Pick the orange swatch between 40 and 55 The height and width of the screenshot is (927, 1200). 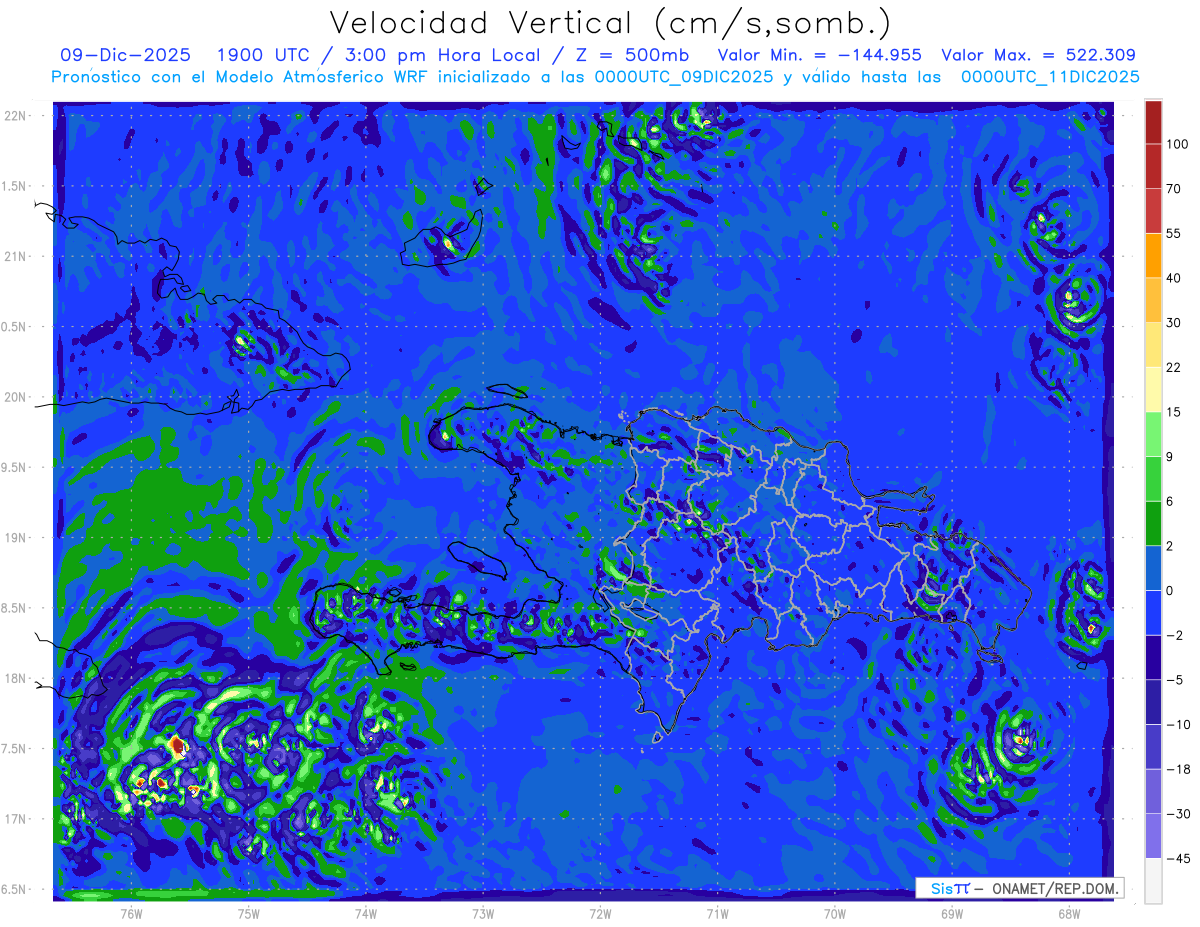click(1153, 255)
